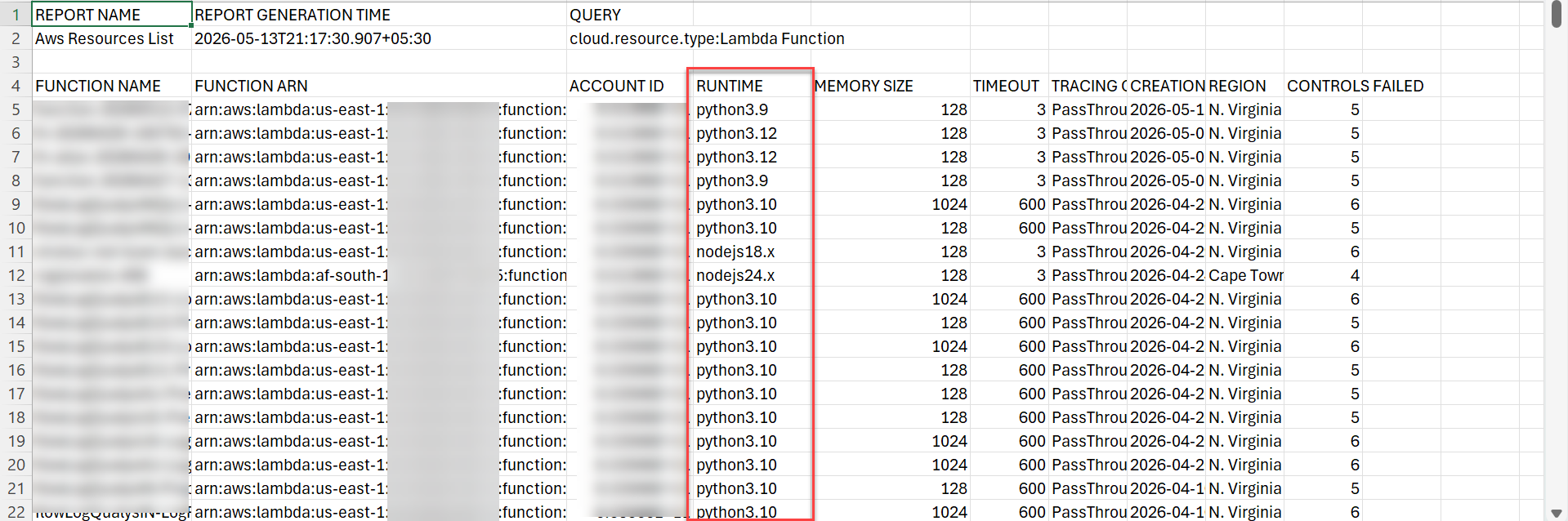Click the Cape Town region cell
Screen dimensions: 1568x521
click(1244, 275)
